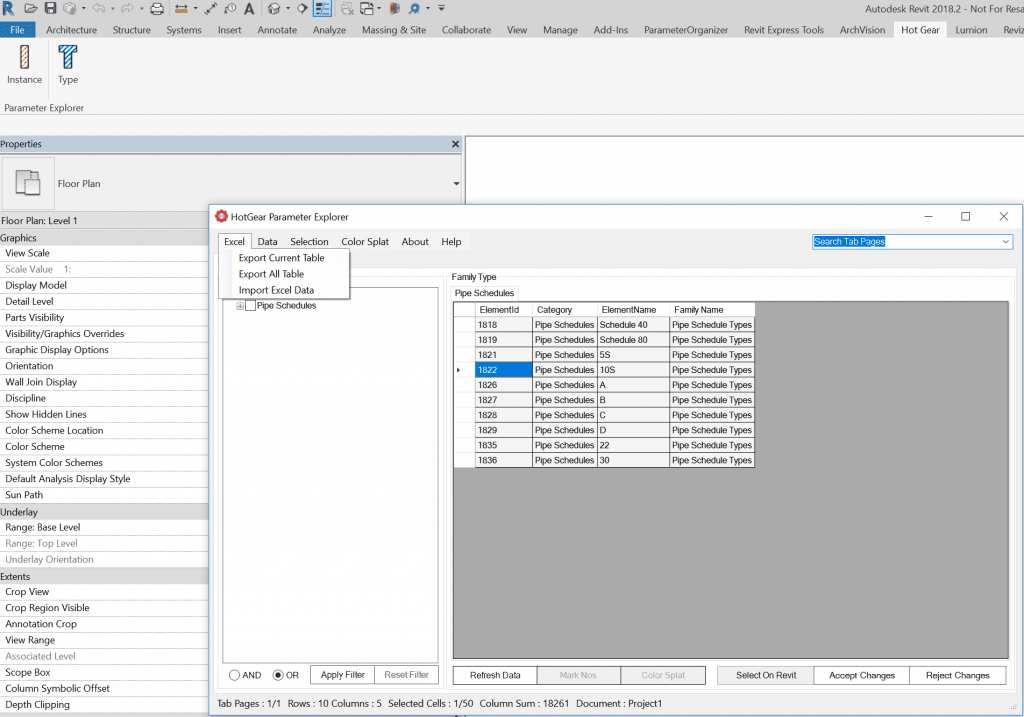Toggle the Thin Lines icon
This screenshot has height=717, width=1024.
tap(324, 9)
